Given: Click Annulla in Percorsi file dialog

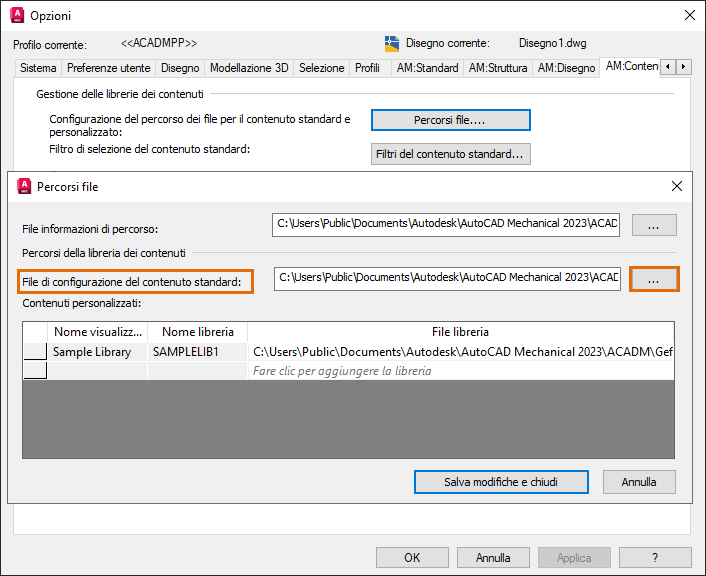Looking at the screenshot, I should point(639,482).
